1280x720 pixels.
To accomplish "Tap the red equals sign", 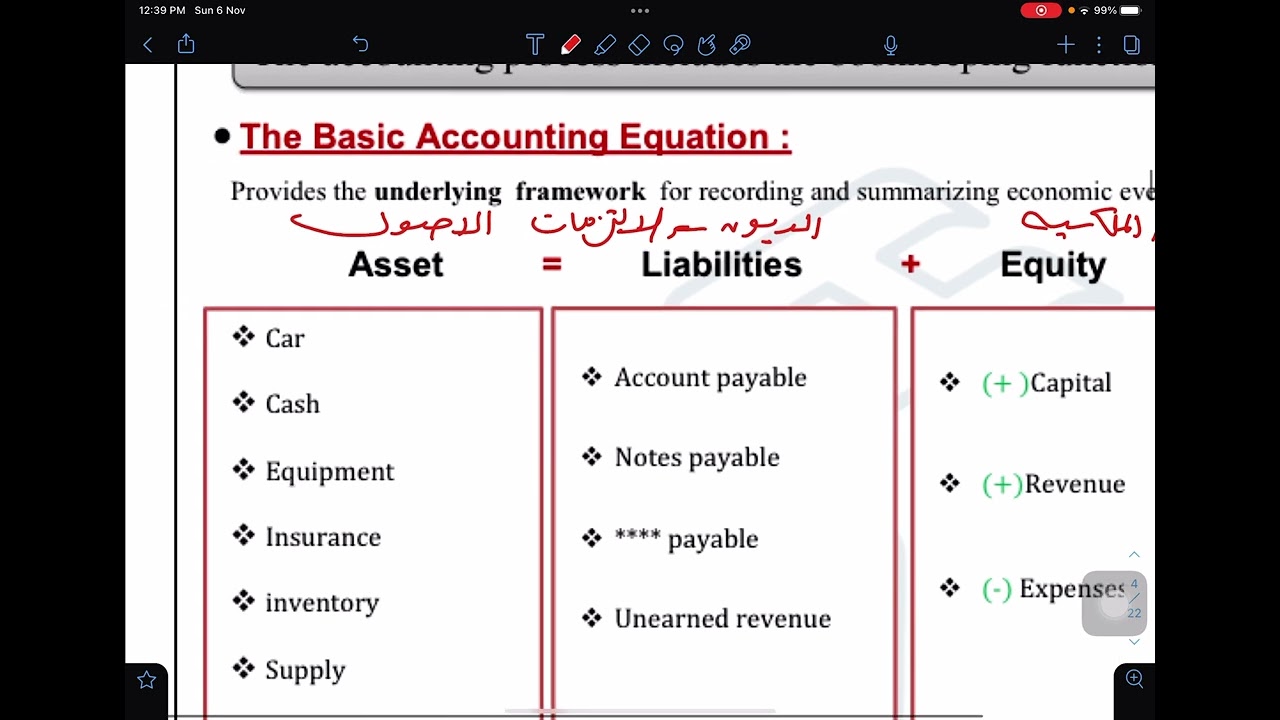I will pos(552,265).
